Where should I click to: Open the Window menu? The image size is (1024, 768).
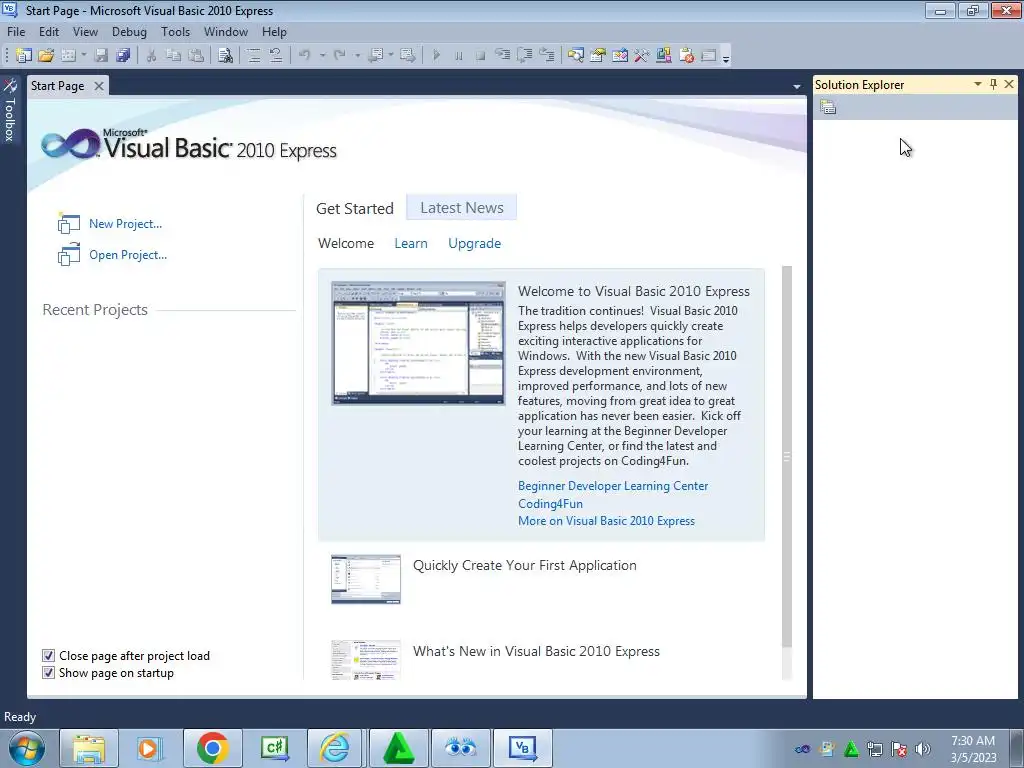pyautogui.click(x=226, y=31)
